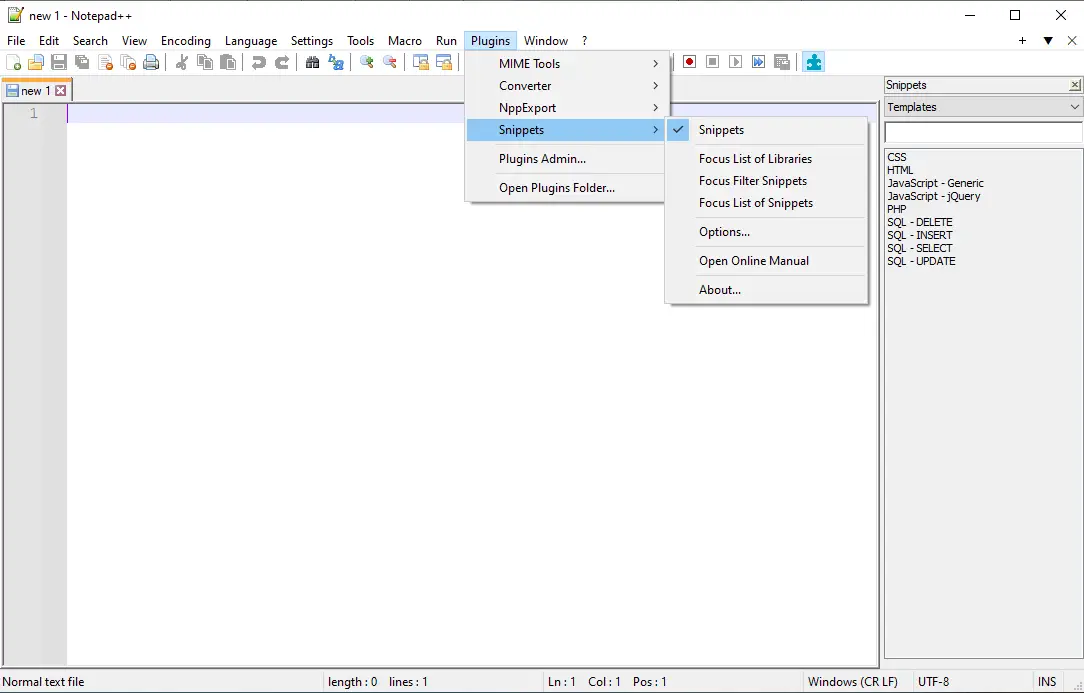
Task: Select the Zoom In tool
Action: tap(366, 61)
